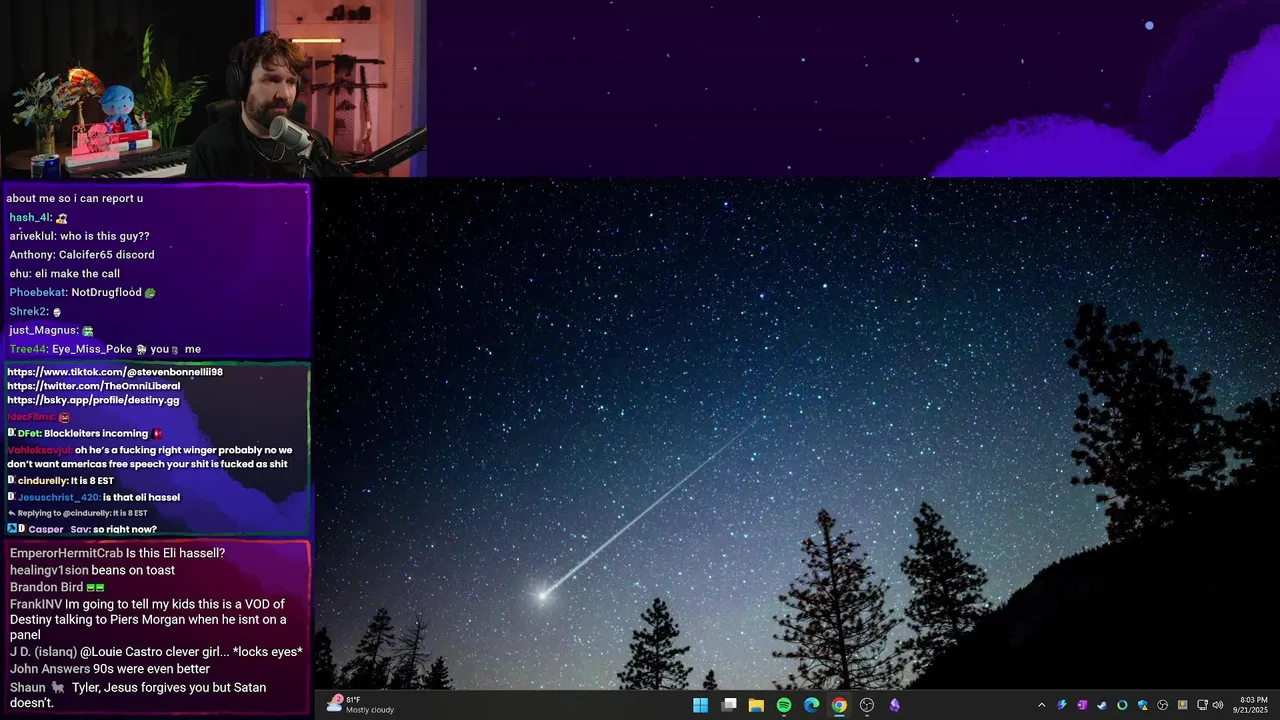Click the OneNote icon in the system tray

point(1082,705)
